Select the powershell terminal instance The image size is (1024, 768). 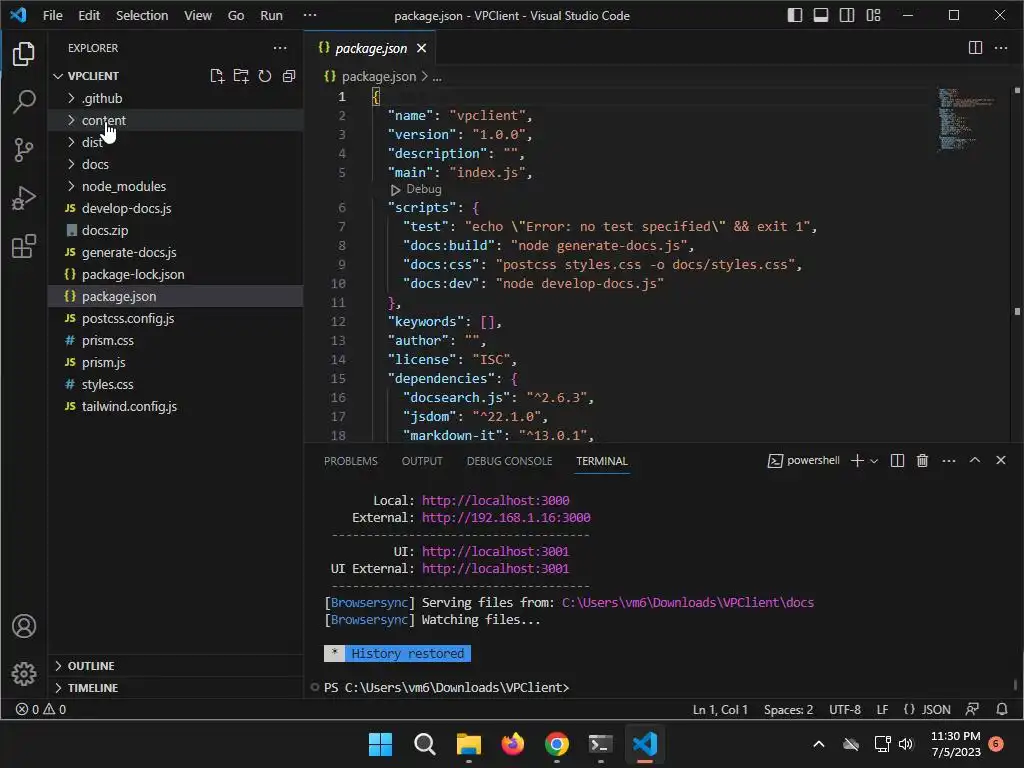click(803, 460)
